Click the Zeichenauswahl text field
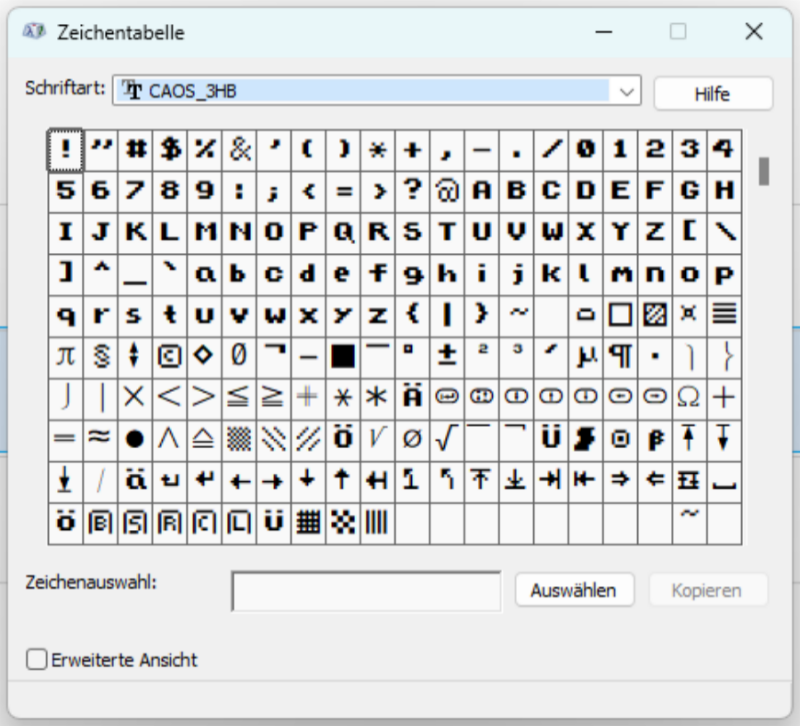 [366, 591]
